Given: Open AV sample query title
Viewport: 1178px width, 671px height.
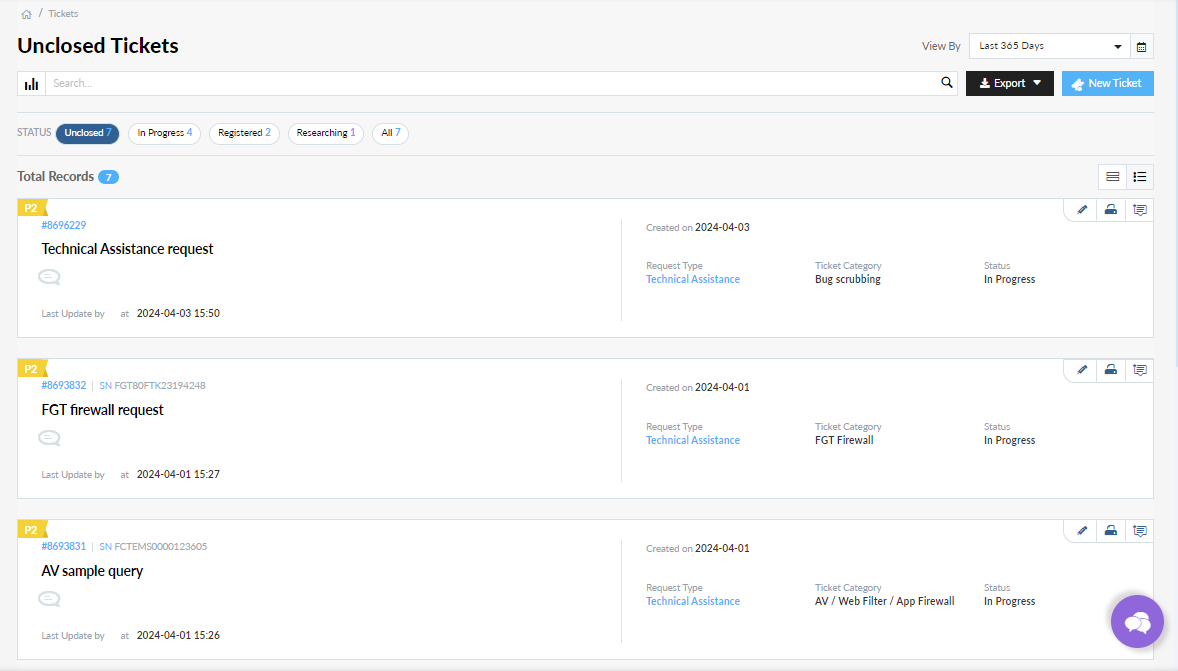Looking at the screenshot, I should pos(92,571).
